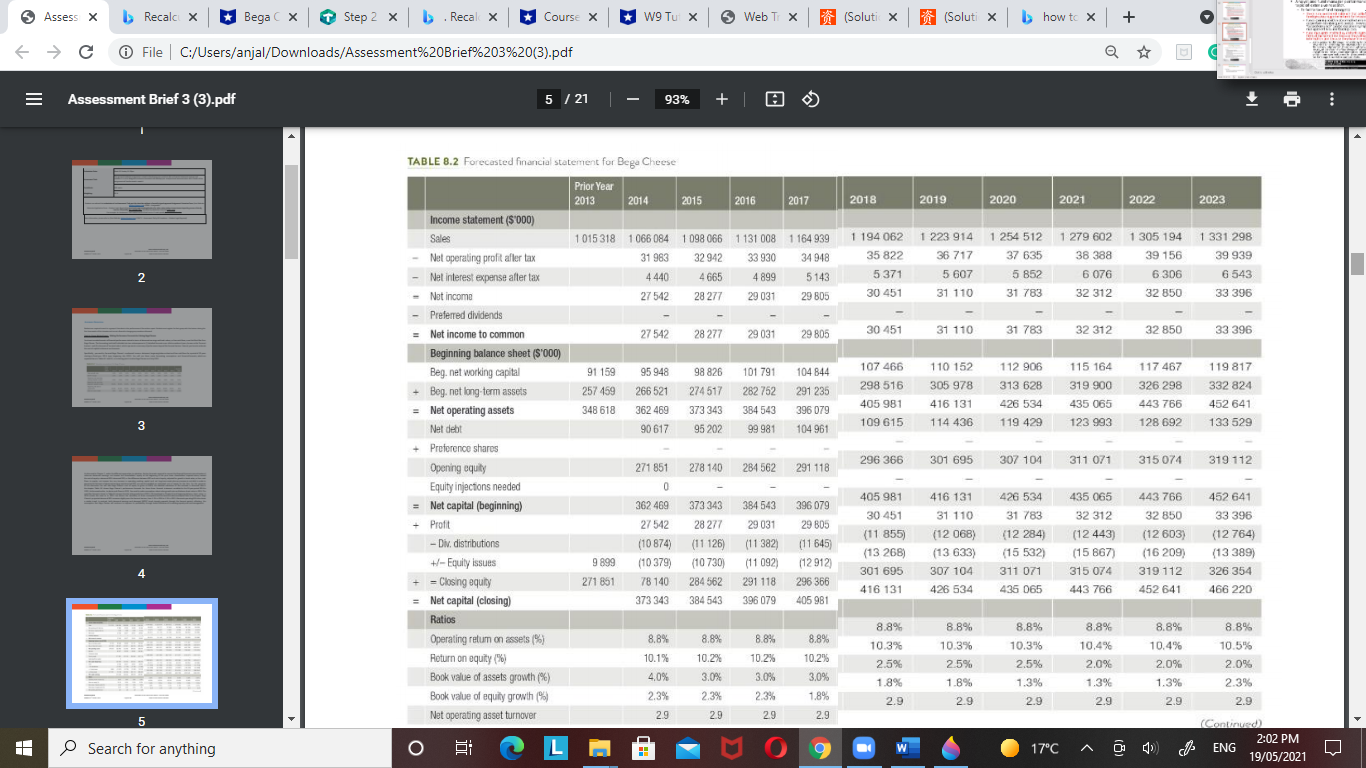Download the Assessment Brief PDF
This screenshot has height=768, width=1366.
1251,99
